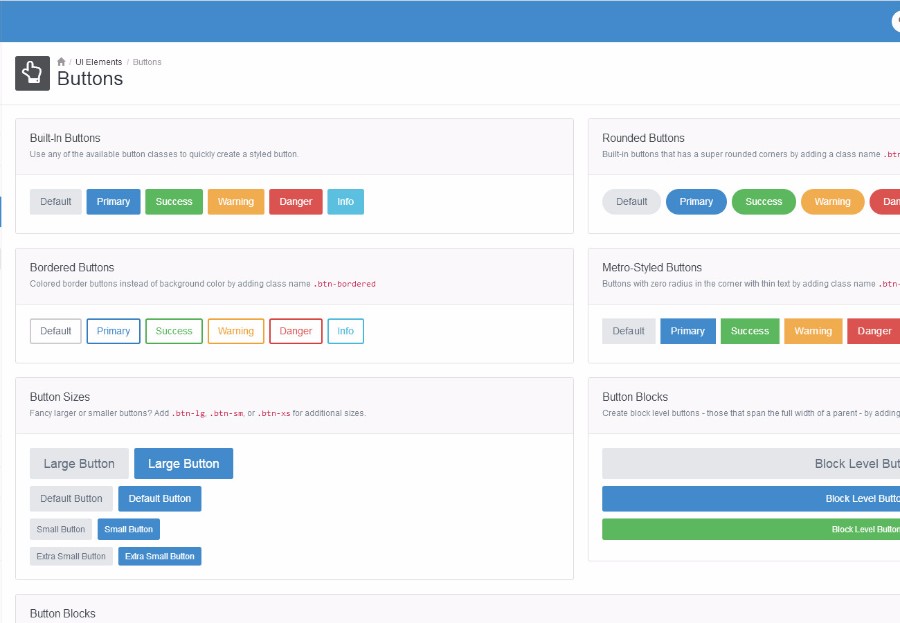Click the Button Sizes panel heading
The width and height of the screenshot is (900, 623).
[x=60, y=397]
